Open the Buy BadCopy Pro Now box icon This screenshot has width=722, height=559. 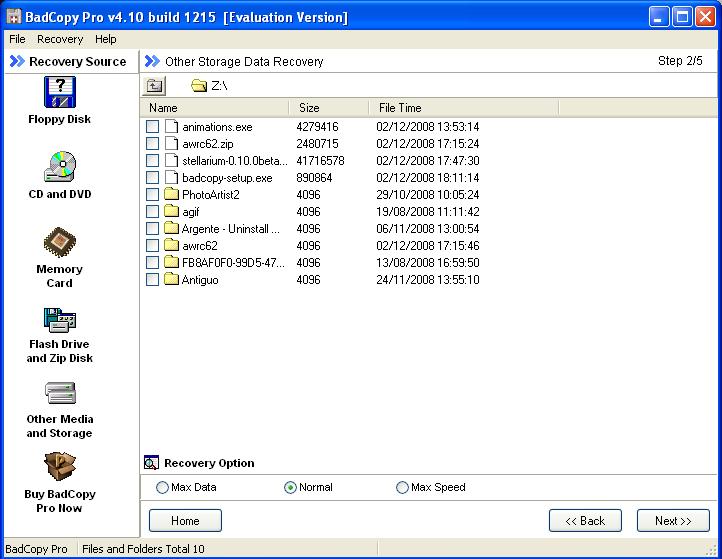click(x=60, y=466)
